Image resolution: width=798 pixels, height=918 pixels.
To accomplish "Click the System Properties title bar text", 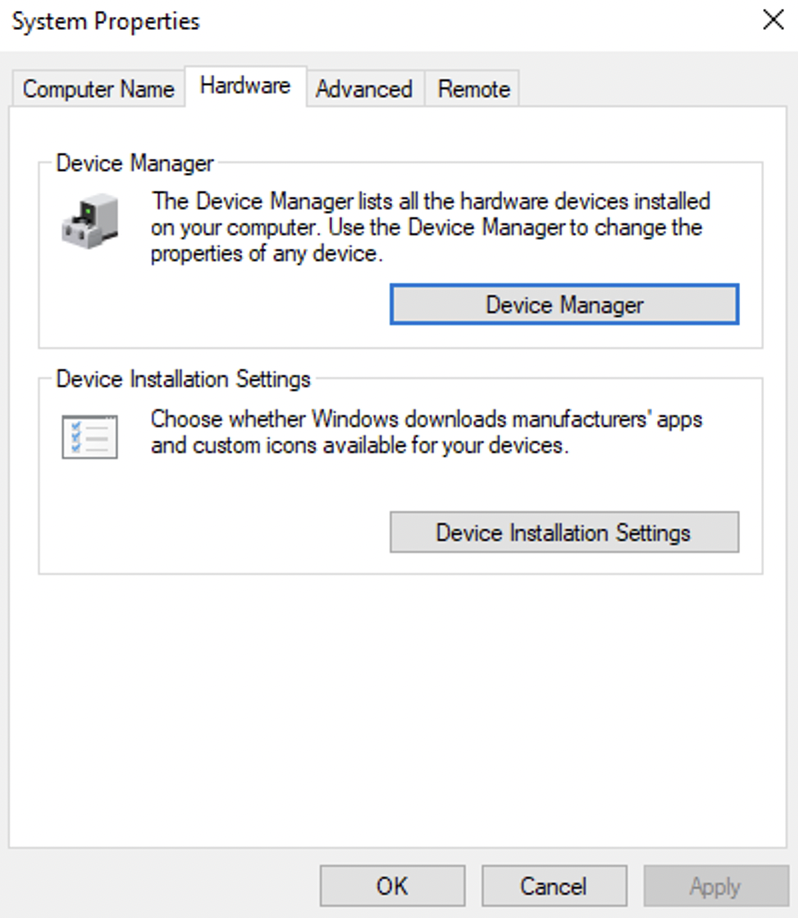I will (x=106, y=21).
